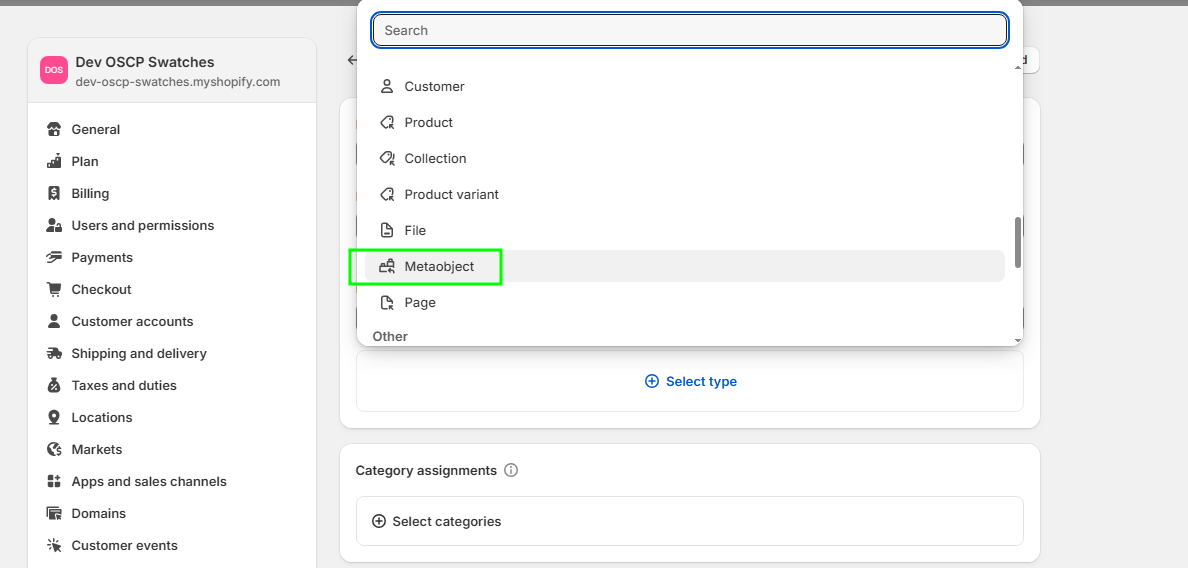Click the Checkout cart icon
This screenshot has width=1188, height=568.
(x=54, y=290)
